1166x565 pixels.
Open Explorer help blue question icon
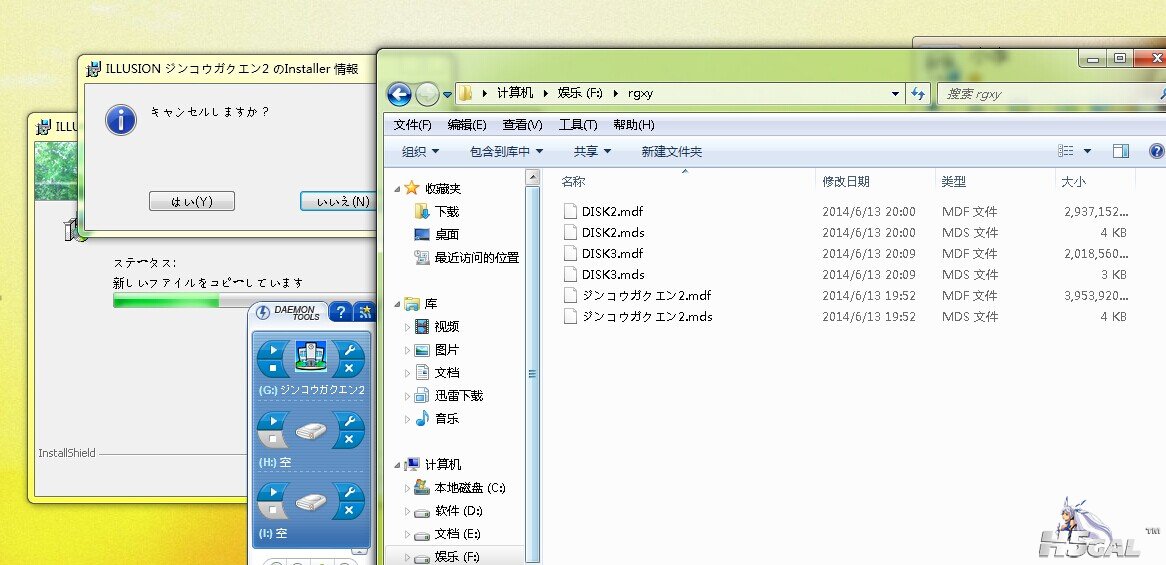(x=1156, y=151)
